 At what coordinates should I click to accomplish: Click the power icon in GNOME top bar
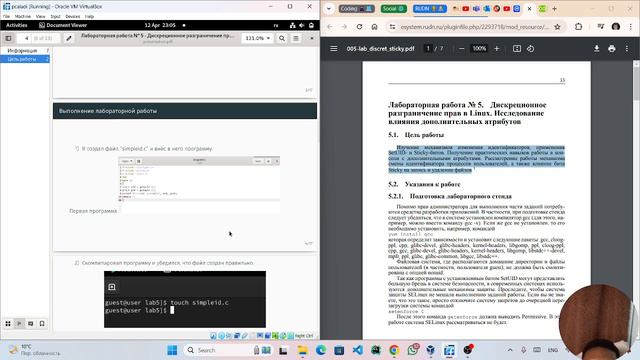click(x=311, y=25)
